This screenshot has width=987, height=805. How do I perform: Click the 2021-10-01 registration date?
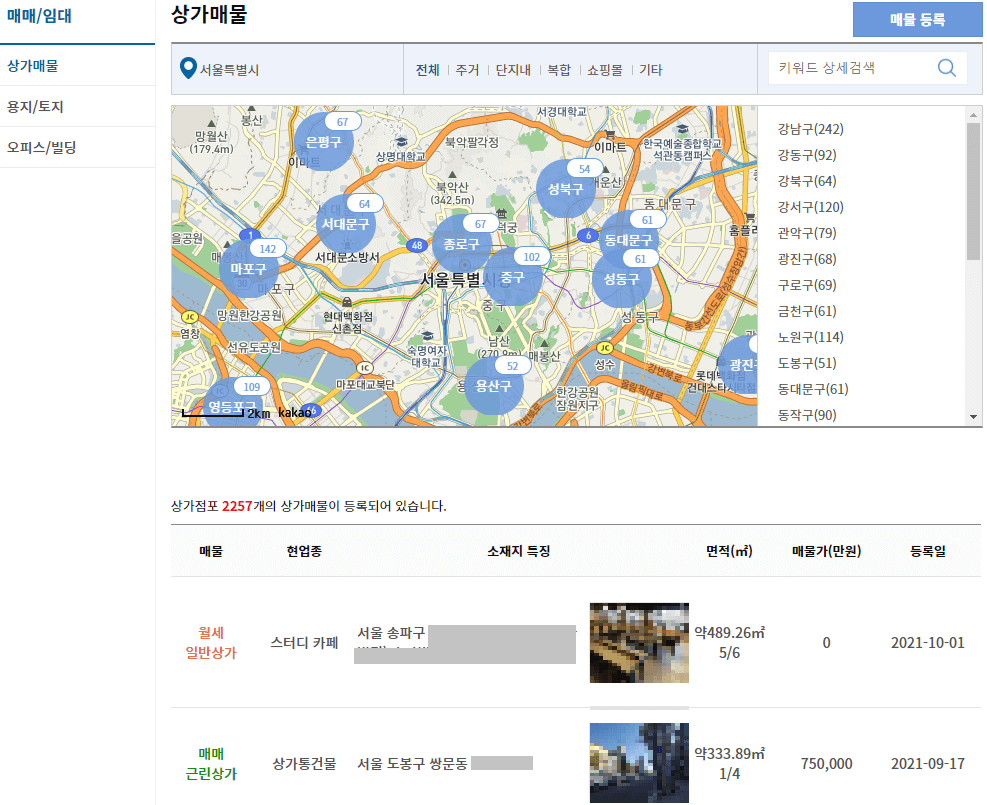point(928,643)
